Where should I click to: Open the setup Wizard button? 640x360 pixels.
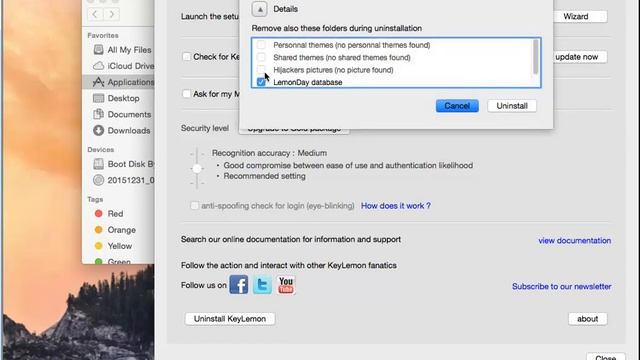tap(576, 16)
